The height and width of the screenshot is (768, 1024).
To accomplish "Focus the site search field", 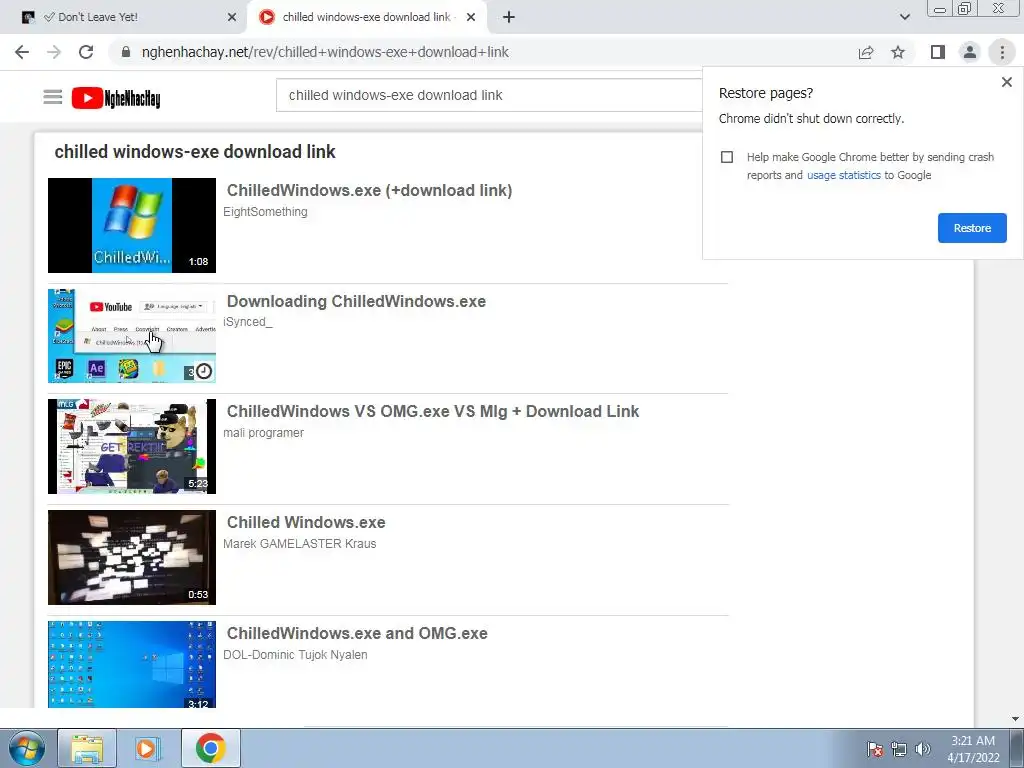I will [490, 95].
